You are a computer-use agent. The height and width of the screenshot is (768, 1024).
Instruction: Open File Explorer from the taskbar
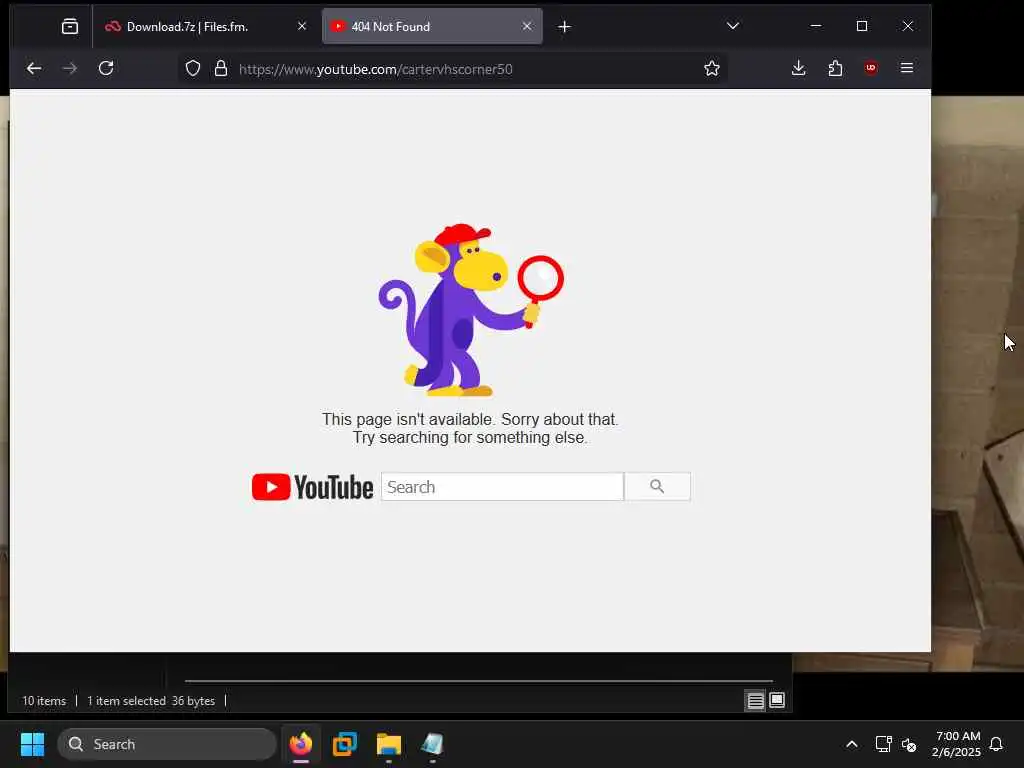coord(389,744)
